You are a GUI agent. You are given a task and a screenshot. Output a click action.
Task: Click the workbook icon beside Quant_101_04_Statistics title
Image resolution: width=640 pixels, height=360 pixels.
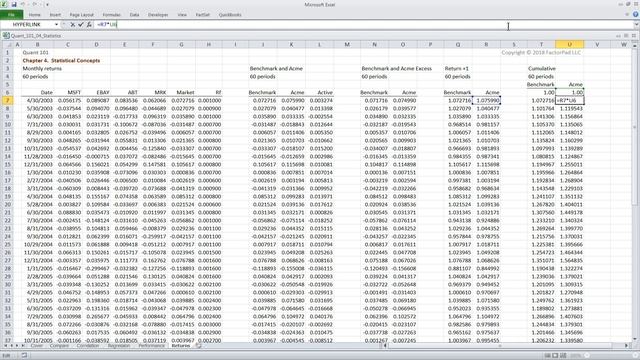(x=6, y=36)
